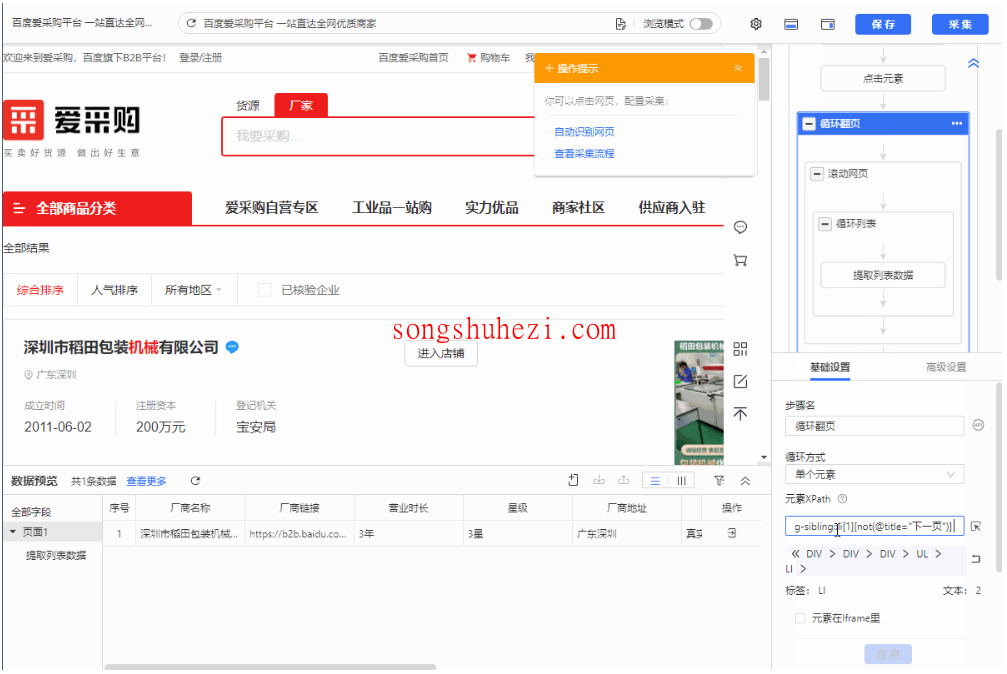Screen dimensions: 1007x674
Task: Select the 提取列表数据 workflow step
Action: pos(883,275)
